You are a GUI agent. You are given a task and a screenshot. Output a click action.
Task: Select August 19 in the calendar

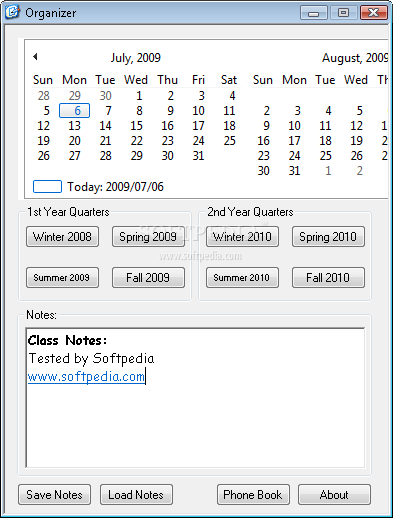[x=356, y=141]
